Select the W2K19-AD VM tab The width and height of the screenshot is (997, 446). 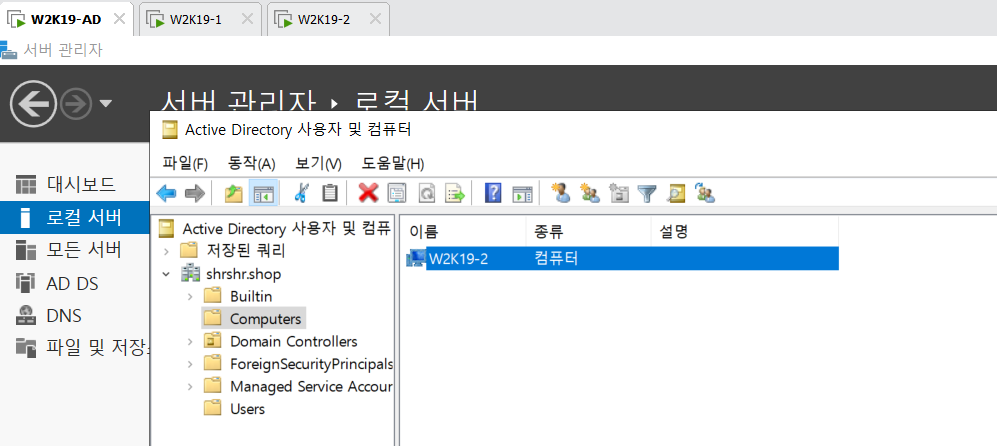(65, 19)
